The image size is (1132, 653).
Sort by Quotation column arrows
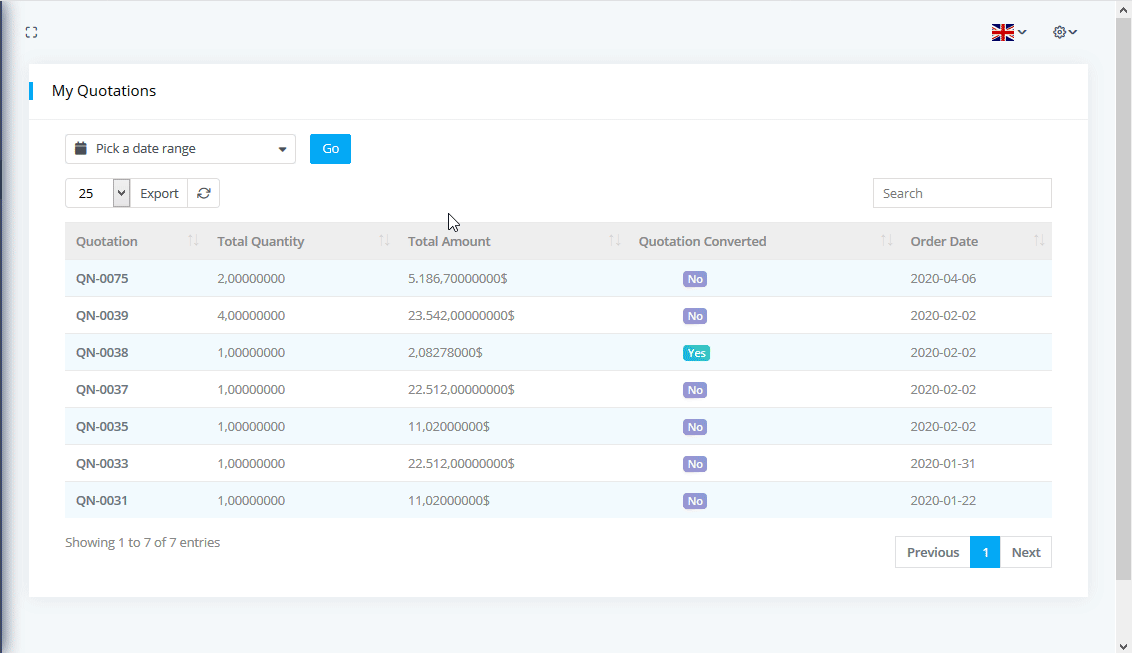tap(193, 241)
